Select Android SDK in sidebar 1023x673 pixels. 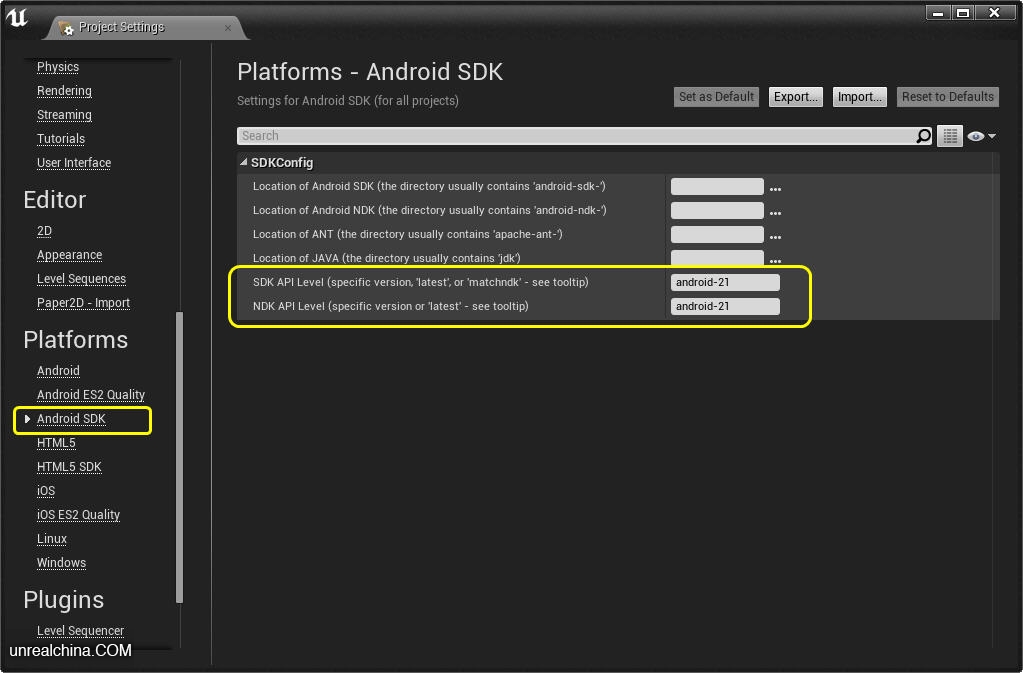click(x=71, y=419)
